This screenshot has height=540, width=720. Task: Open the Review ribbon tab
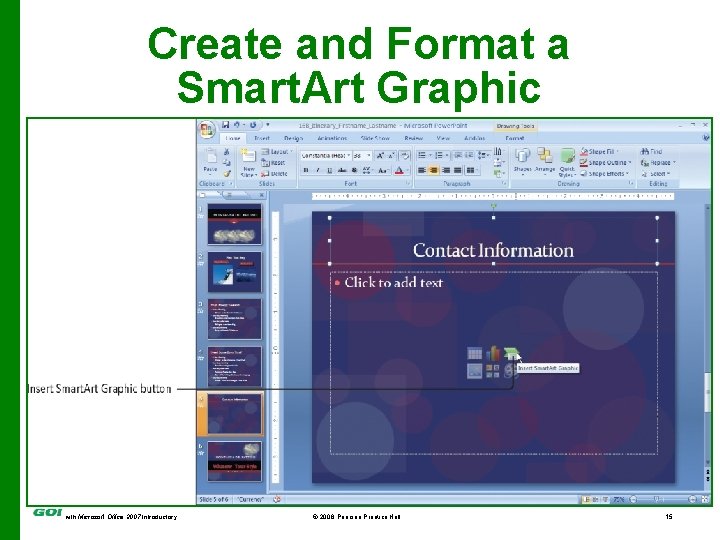413,138
